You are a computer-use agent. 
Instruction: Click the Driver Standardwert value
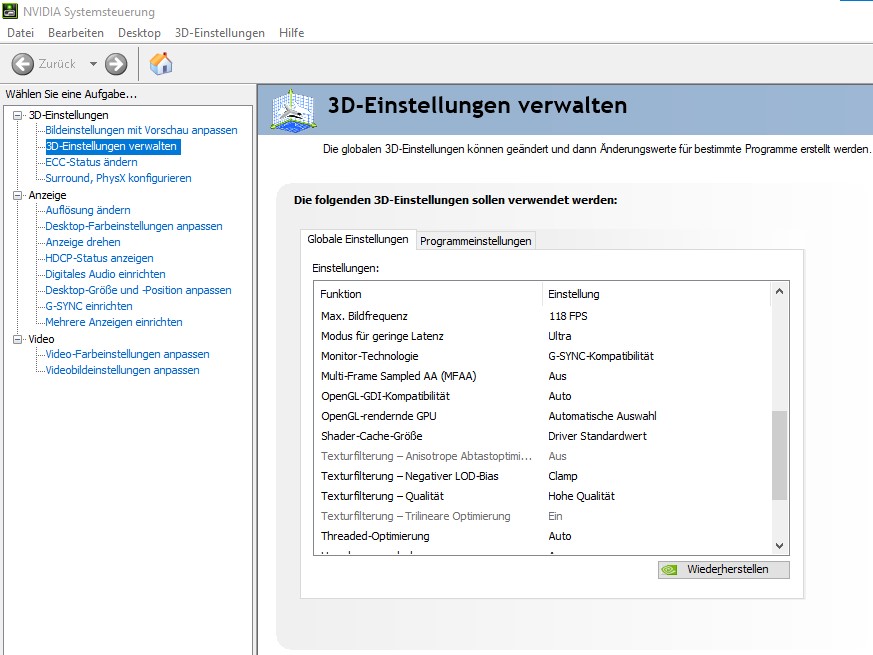(x=597, y=437)
